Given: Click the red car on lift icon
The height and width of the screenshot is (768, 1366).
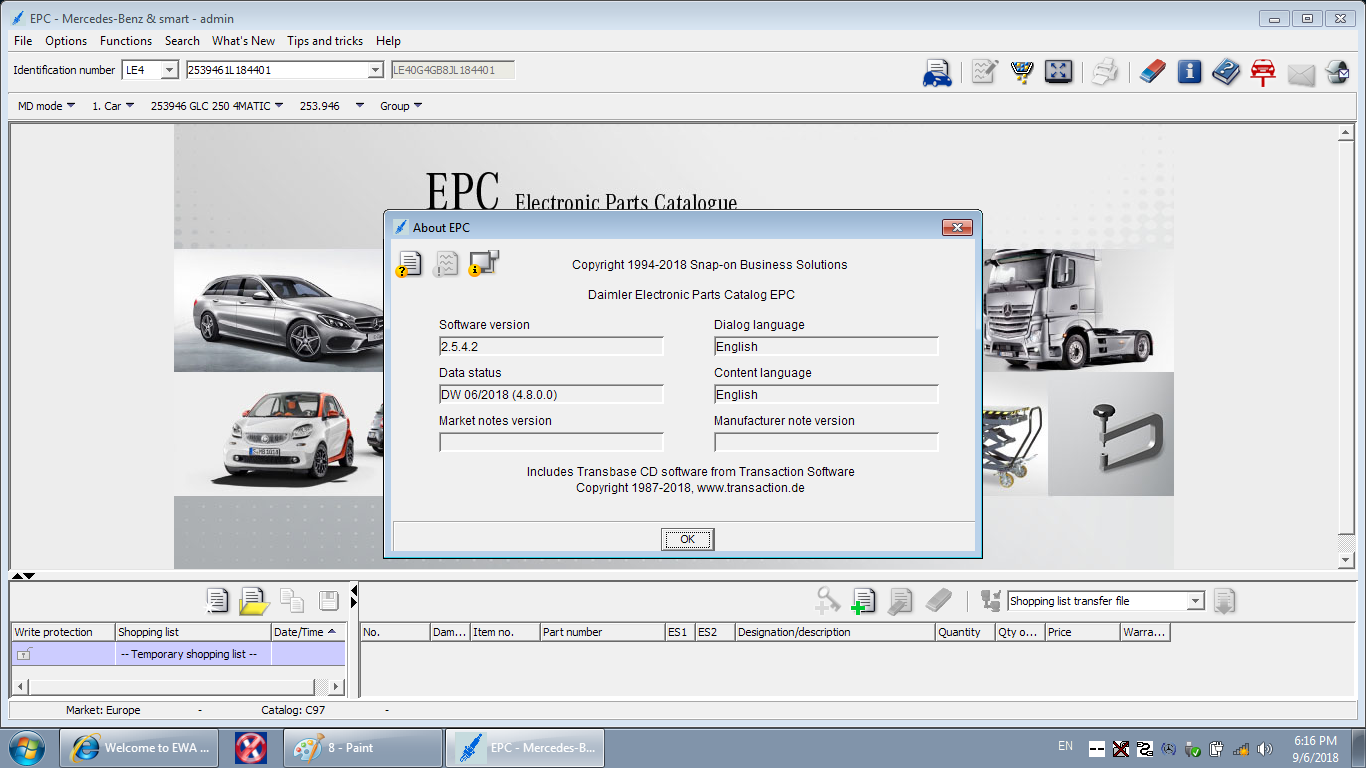Looking at the screenshot, I should tap(1263, 72).
